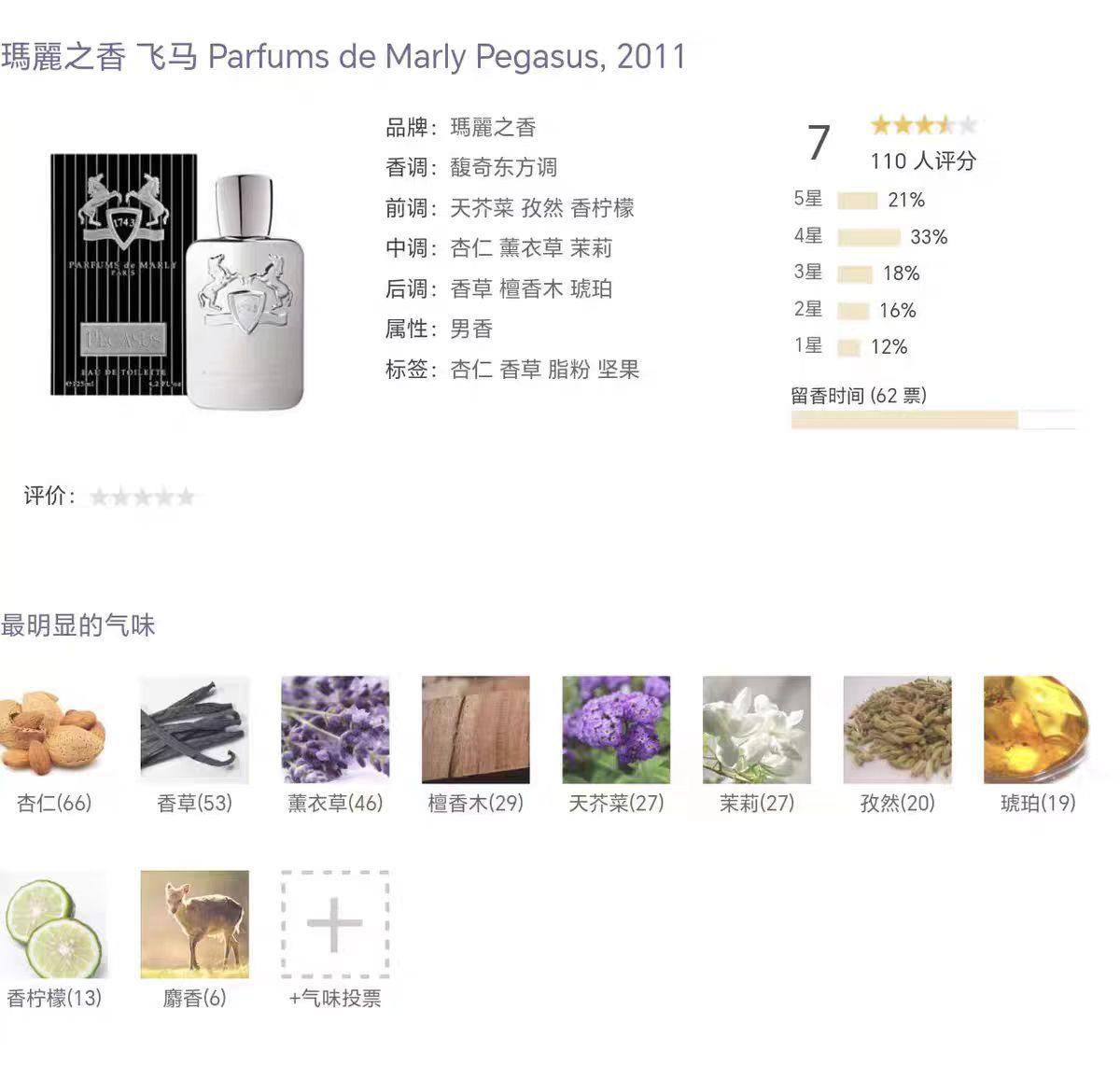Image resolution: width=1120 pixels, height=1079 pixels.
Task: Select the musk 麝香 deer image
Action: [x=194, y=925]
